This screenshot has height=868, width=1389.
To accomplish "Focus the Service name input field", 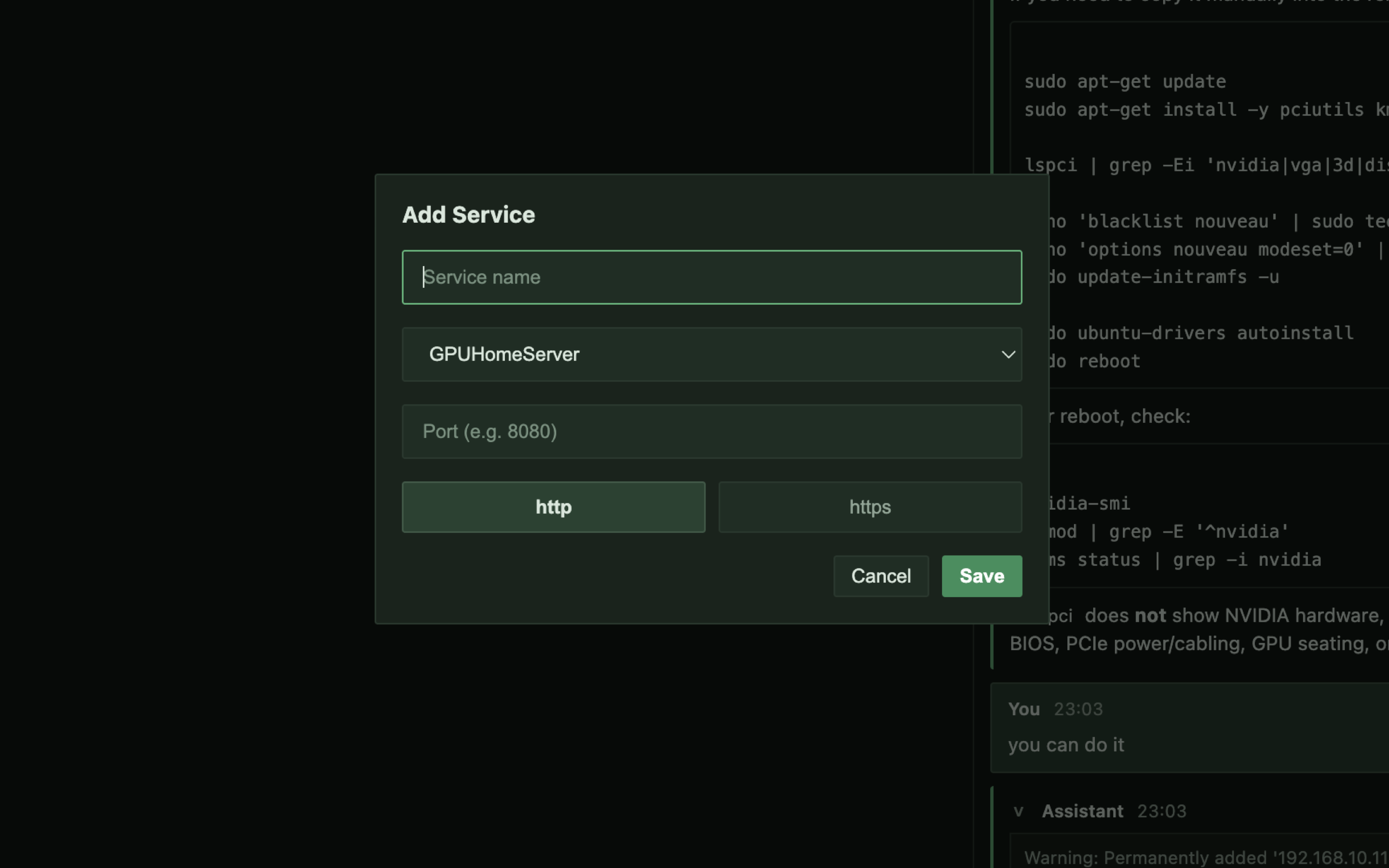I will click(712, 277).
